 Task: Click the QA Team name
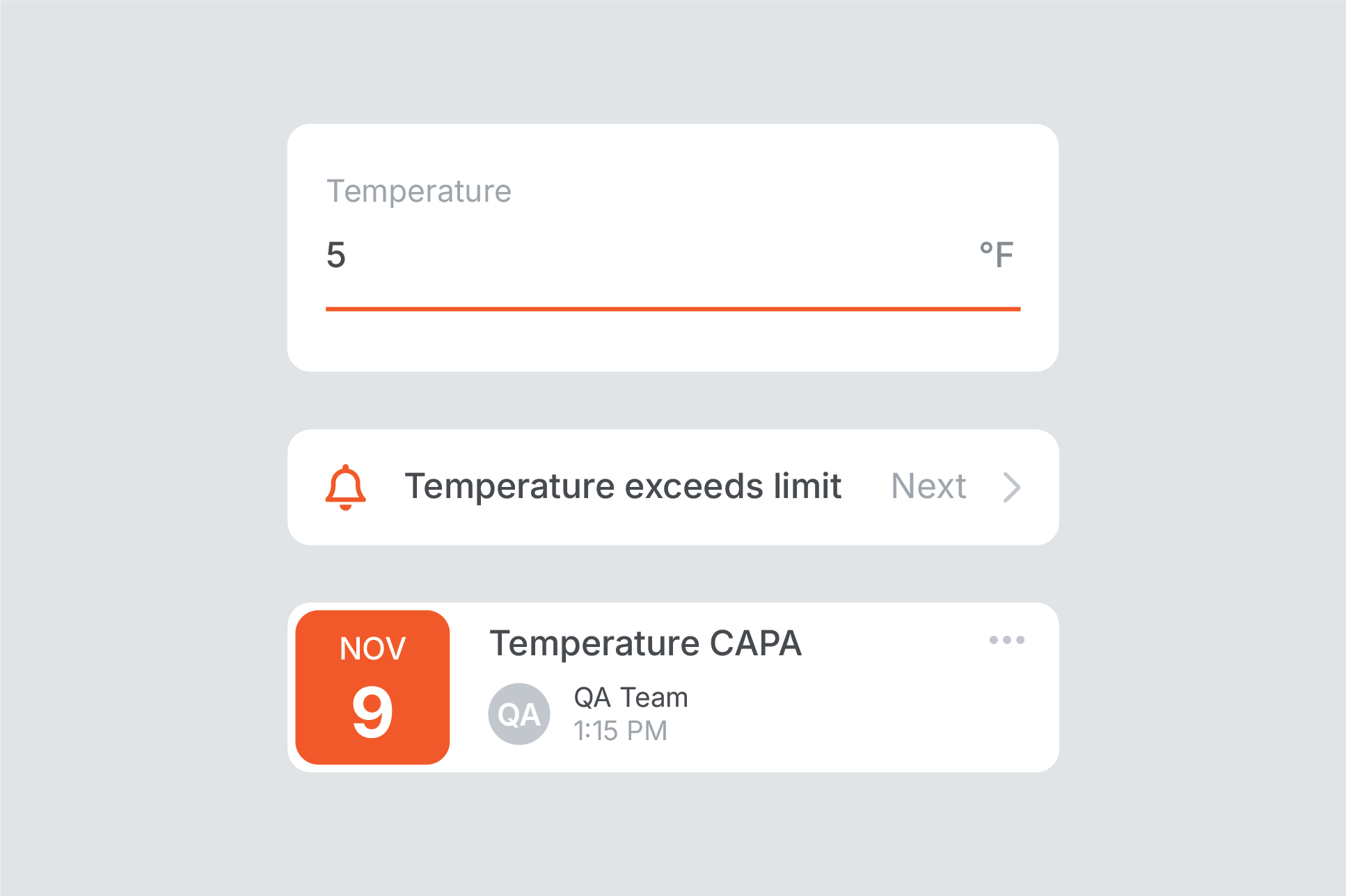[631, 697]
